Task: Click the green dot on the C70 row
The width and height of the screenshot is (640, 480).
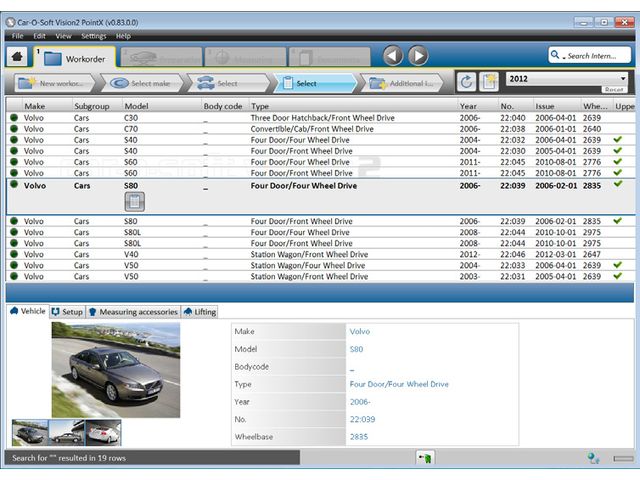Action: click(14, 129)
